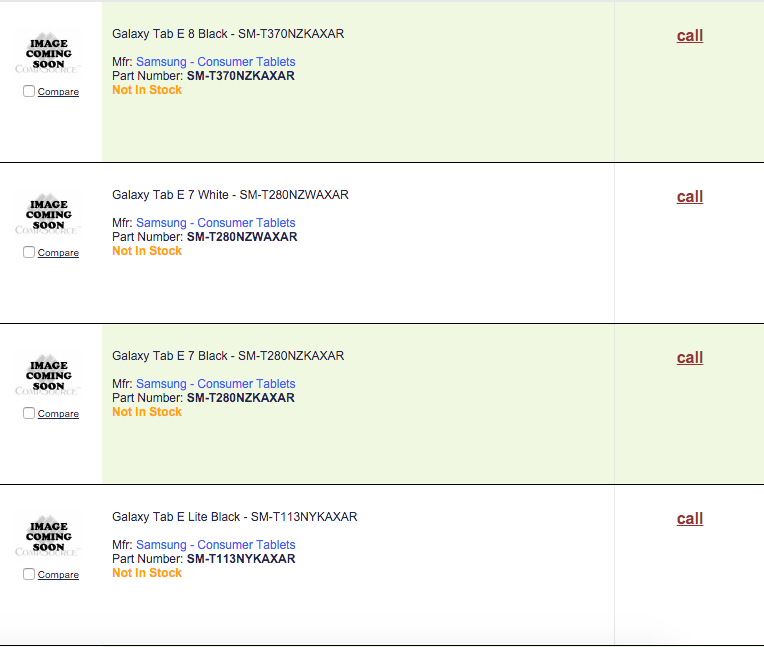Click Image Coming Soon thumbnail for Tab E 7 White
Screen dimensions: 764x647
click(49, 215)
